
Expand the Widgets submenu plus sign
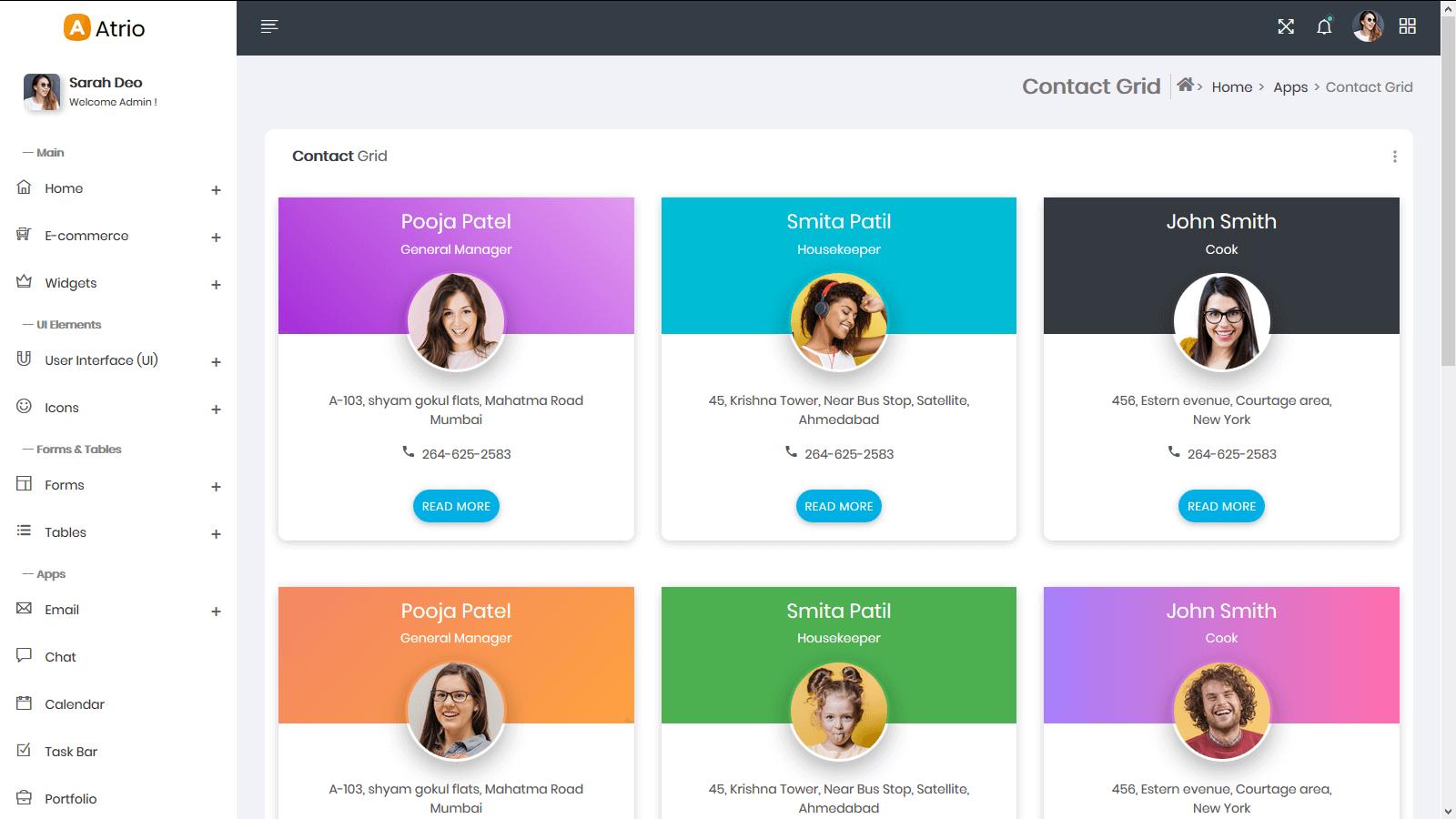point(216,285)
